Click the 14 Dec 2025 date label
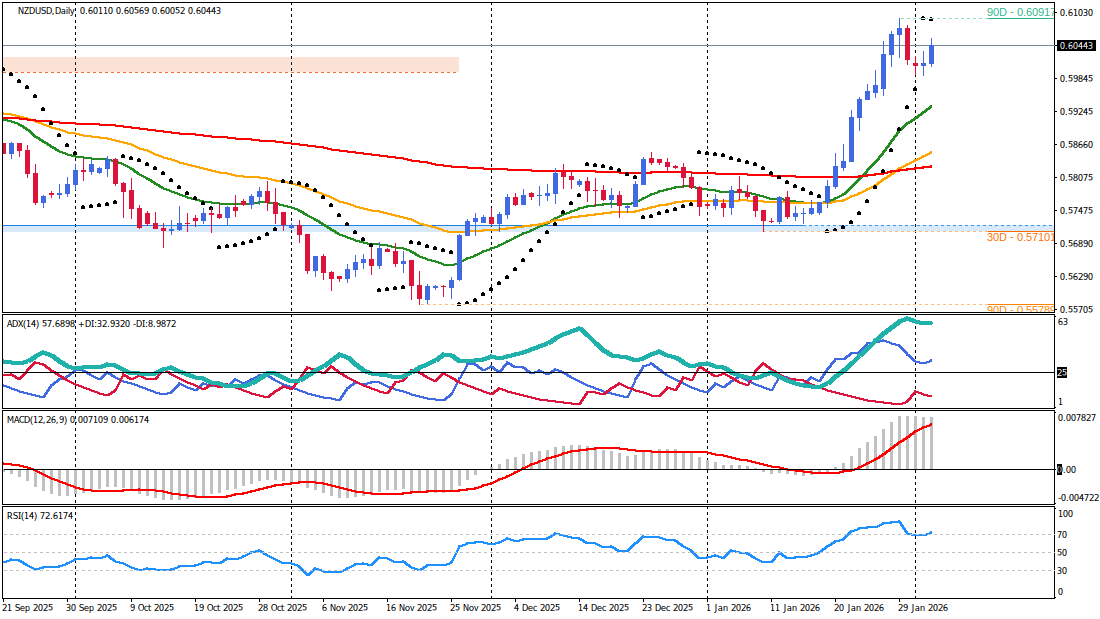This screenshot has width=1100, height=619. click(603, 608)
